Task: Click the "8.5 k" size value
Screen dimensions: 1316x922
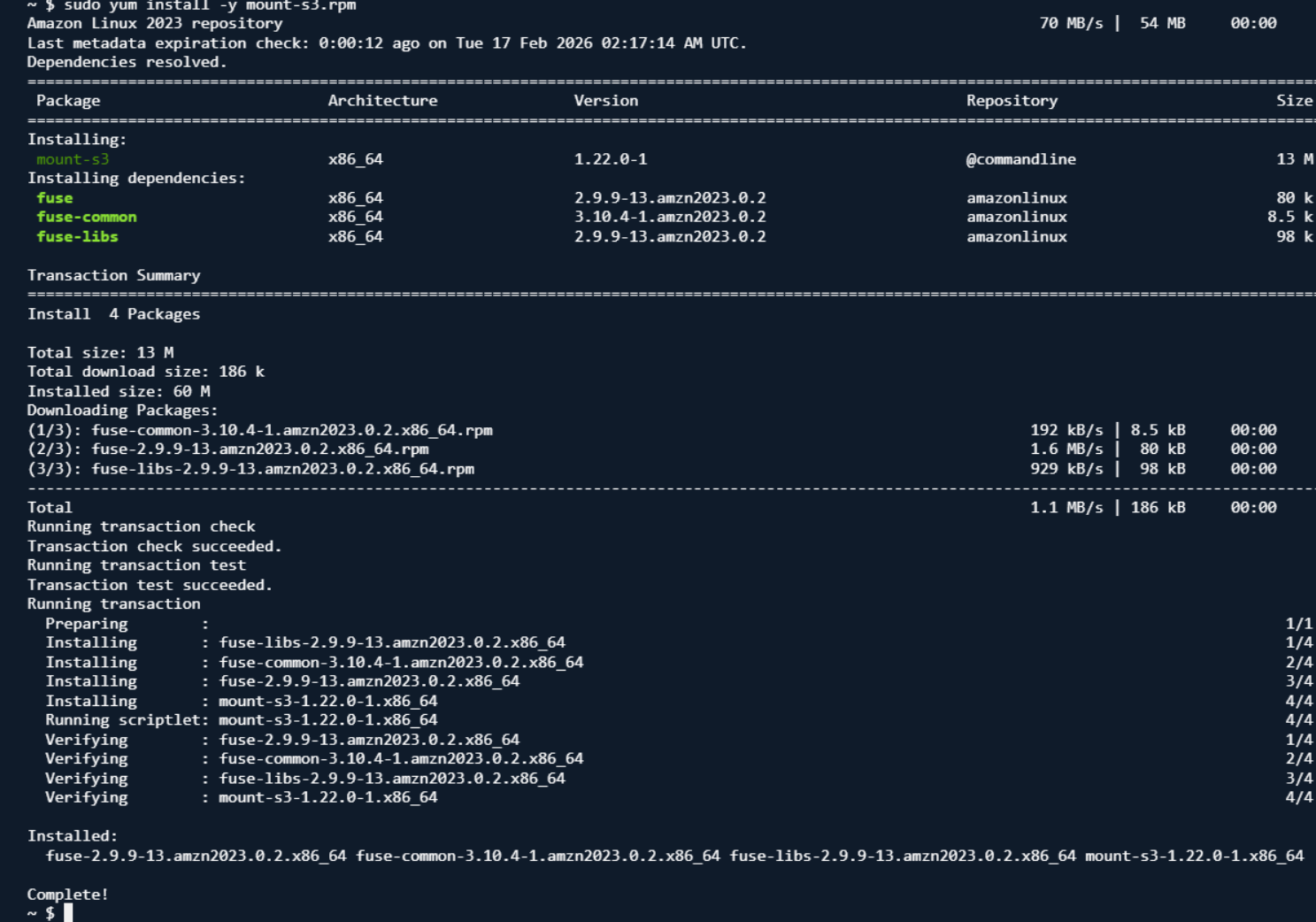Action: 1290,217
